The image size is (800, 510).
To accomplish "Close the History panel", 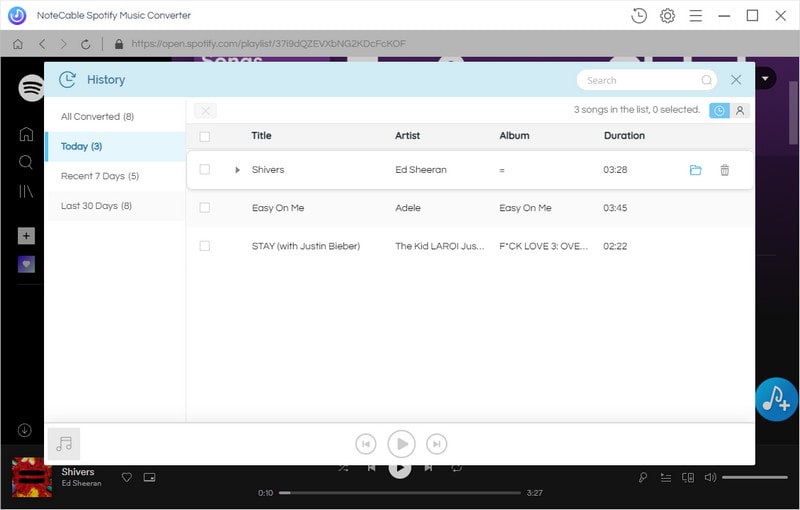I will click(736, 80).
